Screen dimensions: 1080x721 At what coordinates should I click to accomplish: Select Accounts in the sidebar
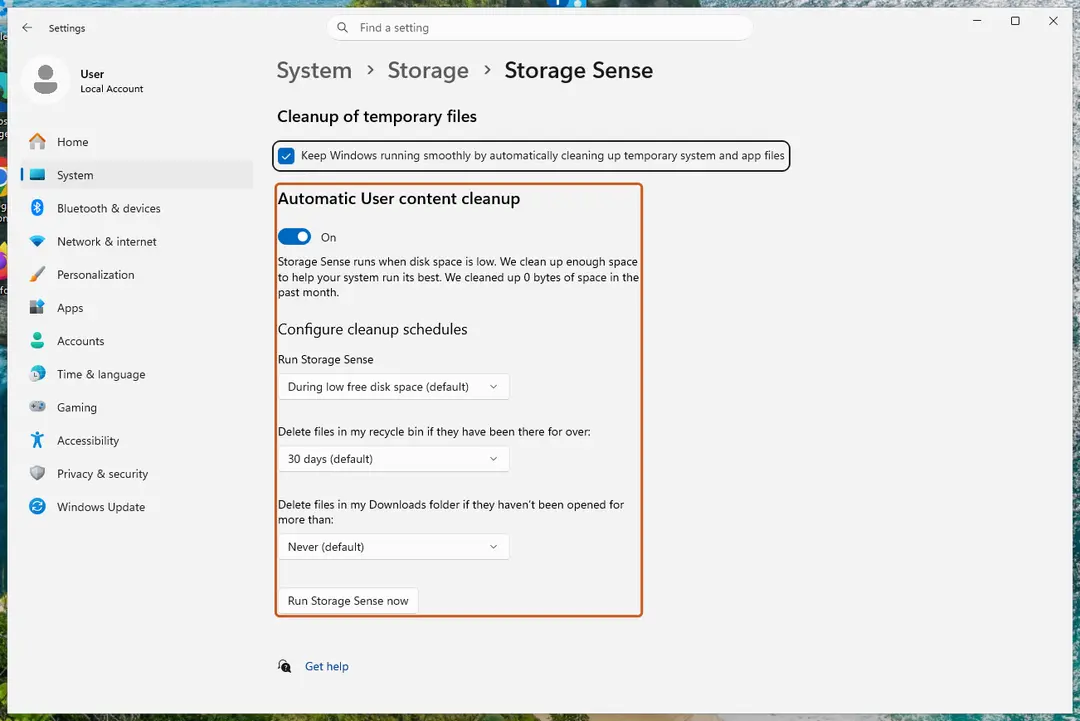pos(137,341)
